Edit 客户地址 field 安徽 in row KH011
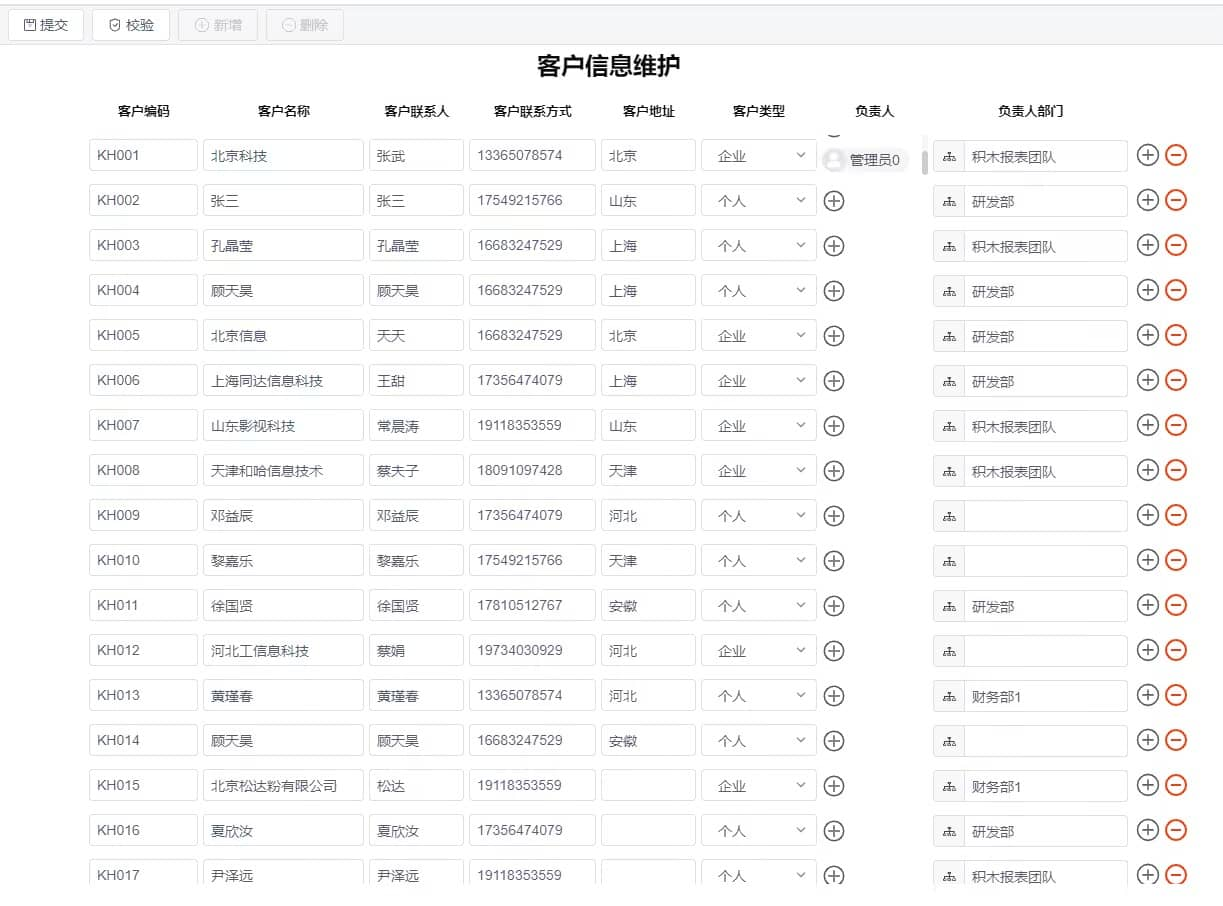Image resolution: width=1223 pixels, height=906 pixels. point(648,606)
